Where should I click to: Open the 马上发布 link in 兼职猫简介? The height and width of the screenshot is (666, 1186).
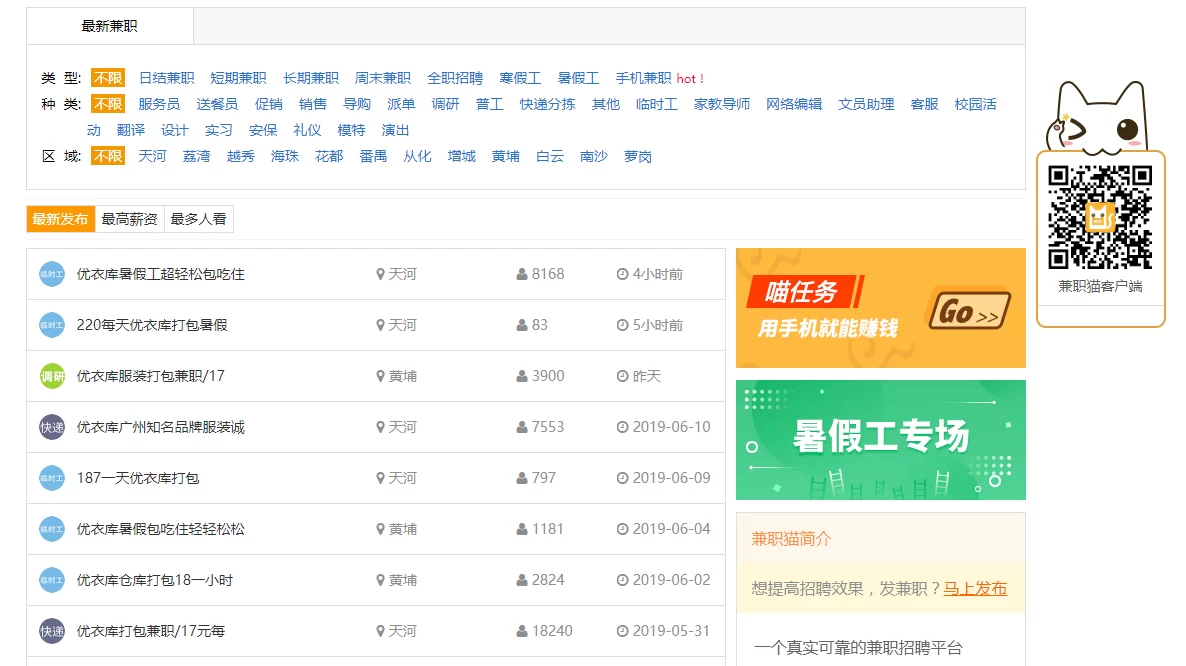[975, 589]
